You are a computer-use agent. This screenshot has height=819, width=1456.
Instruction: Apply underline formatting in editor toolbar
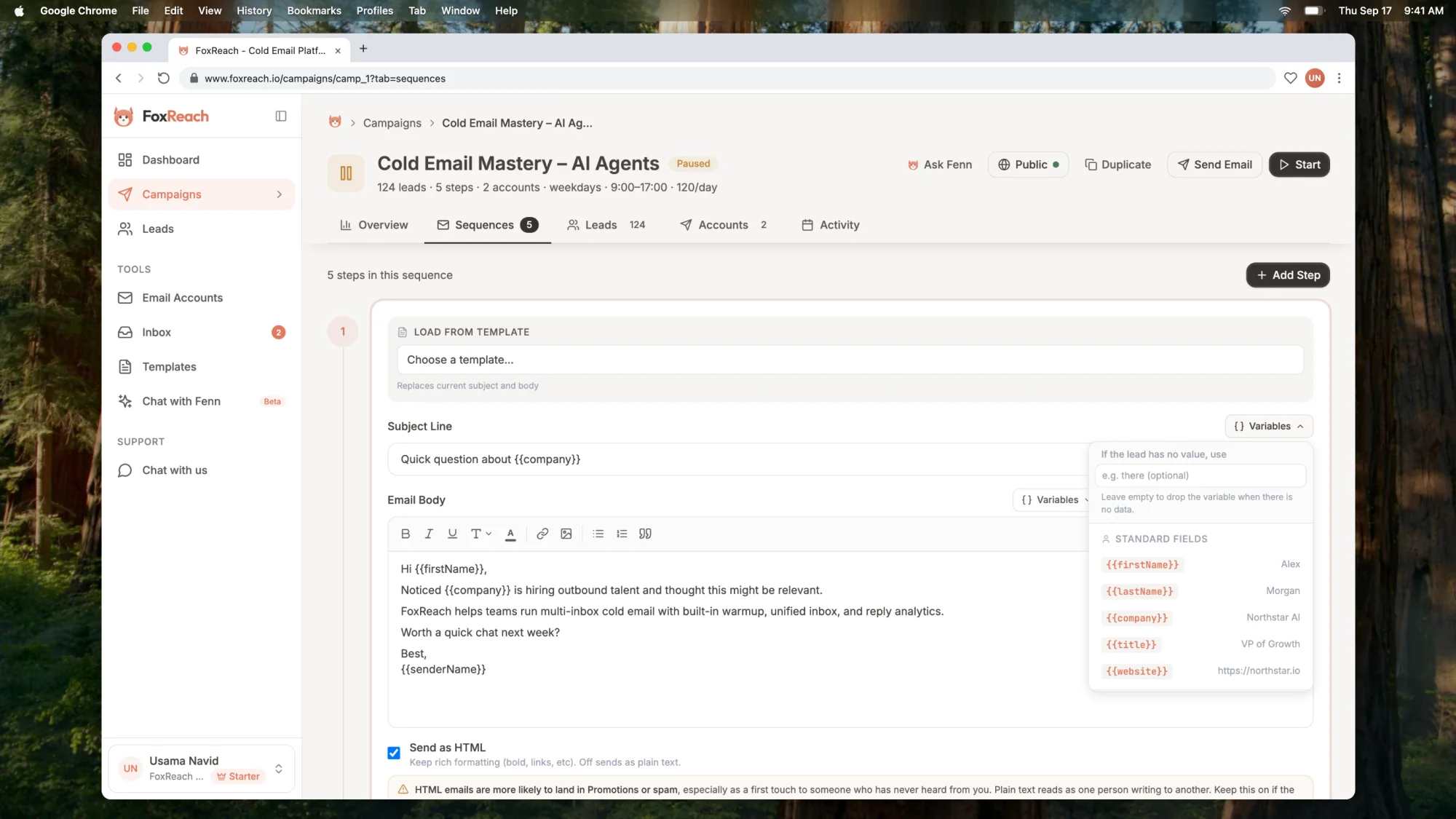click(452, 534)
